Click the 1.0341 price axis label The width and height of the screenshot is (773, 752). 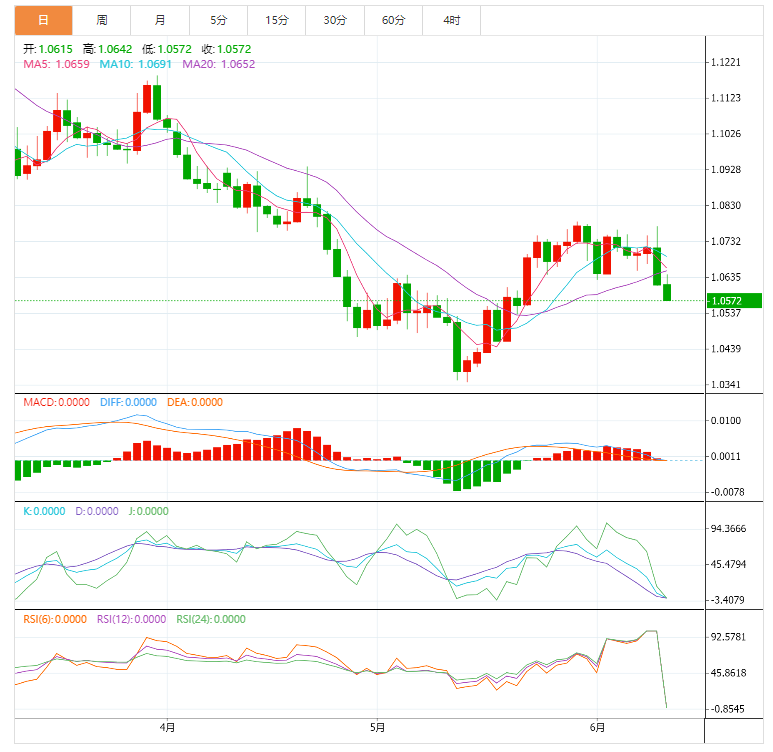coord(726,385)
